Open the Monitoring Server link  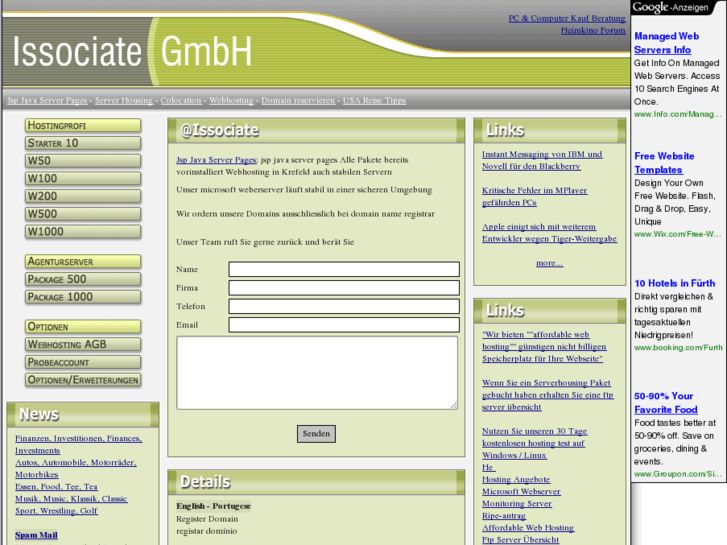(517, 503)
